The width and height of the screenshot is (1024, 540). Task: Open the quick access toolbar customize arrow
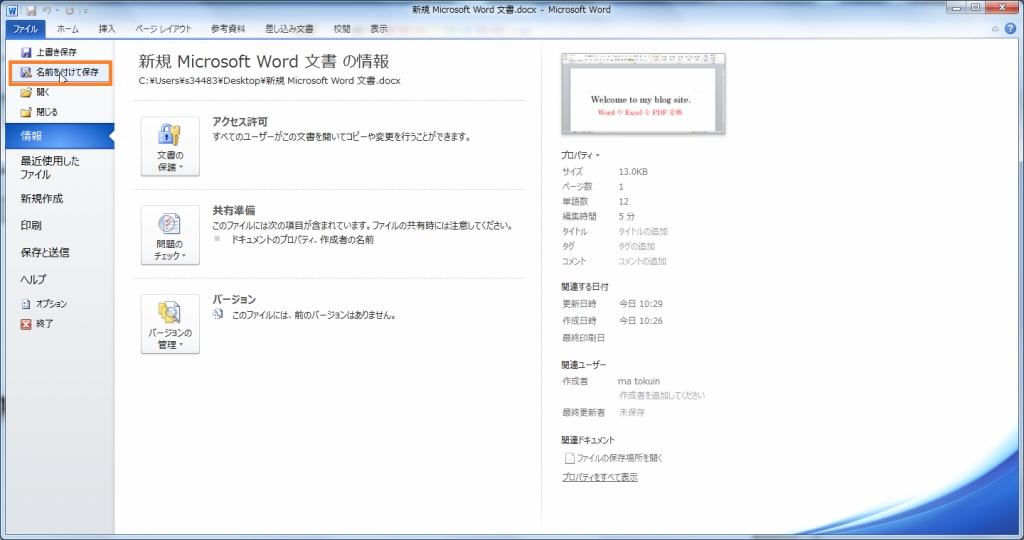[x=86, y=11]
